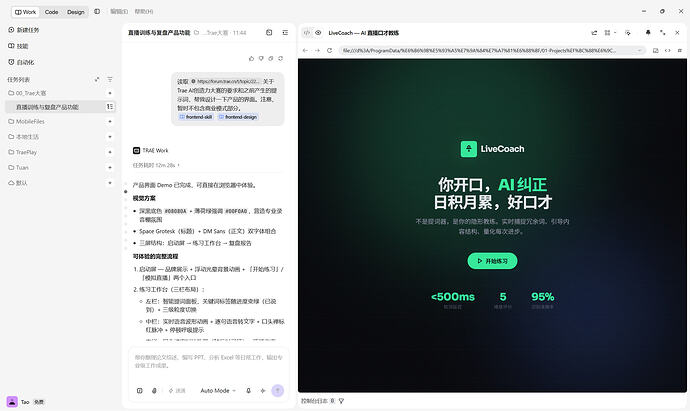This screenshot has width=690, height=411.
Task: Toggle the eye preview icon in the preview header
Action: click(x=318, y=33)
